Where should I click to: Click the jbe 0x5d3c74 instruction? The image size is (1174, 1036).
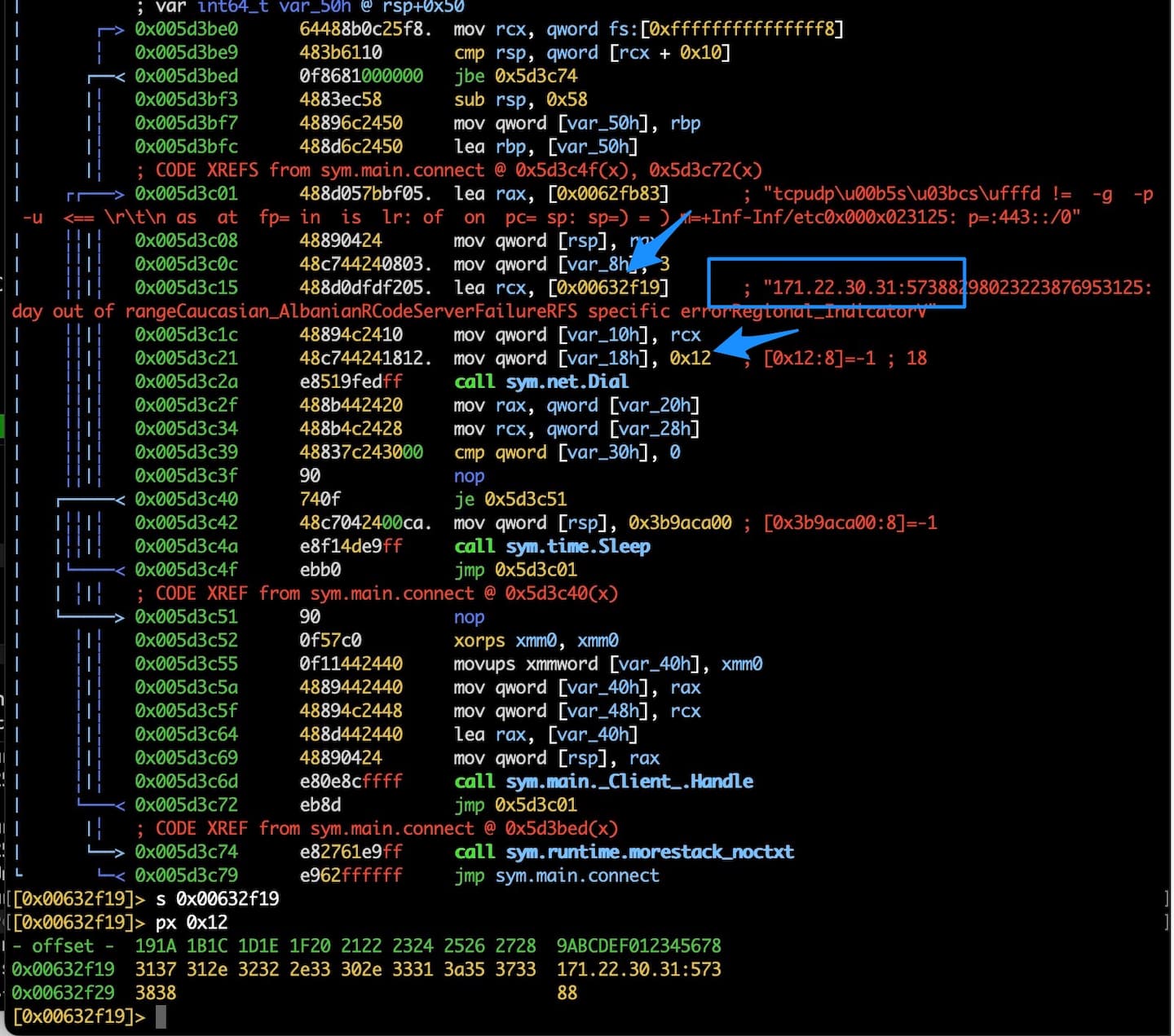(x=515, y=77)
